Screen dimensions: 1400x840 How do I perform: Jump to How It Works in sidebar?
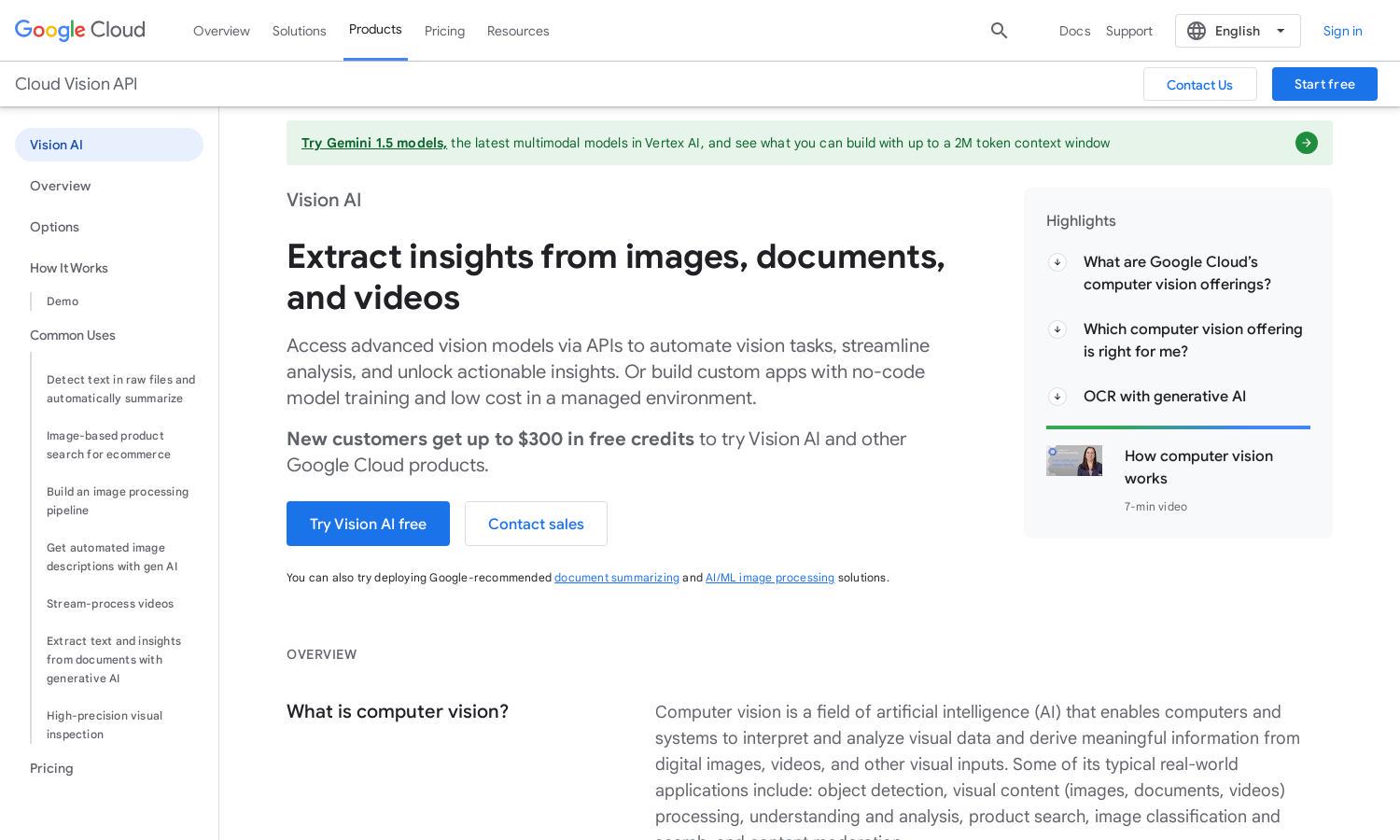coord(69,268)
